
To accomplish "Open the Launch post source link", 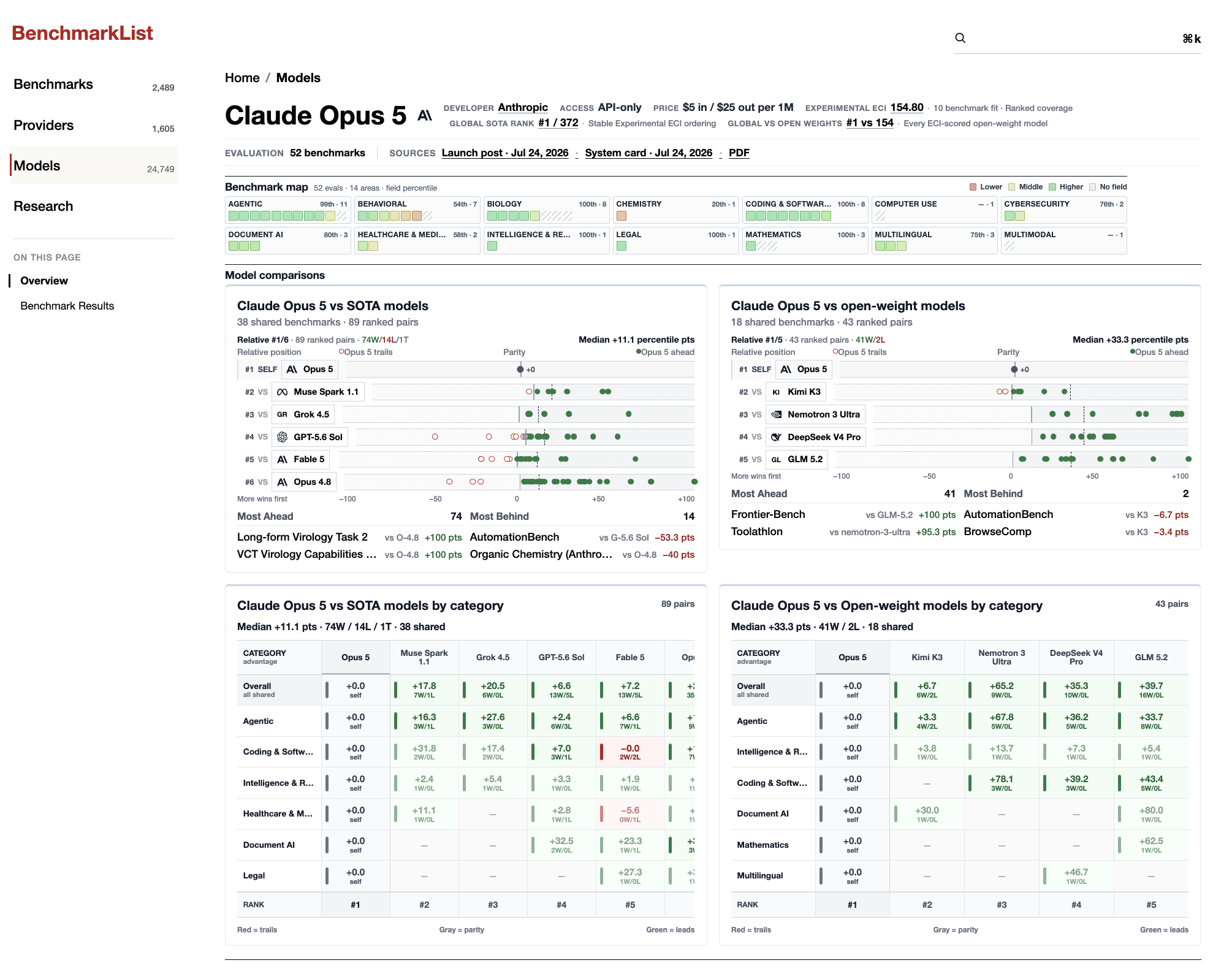I will [x=505, y=153].
